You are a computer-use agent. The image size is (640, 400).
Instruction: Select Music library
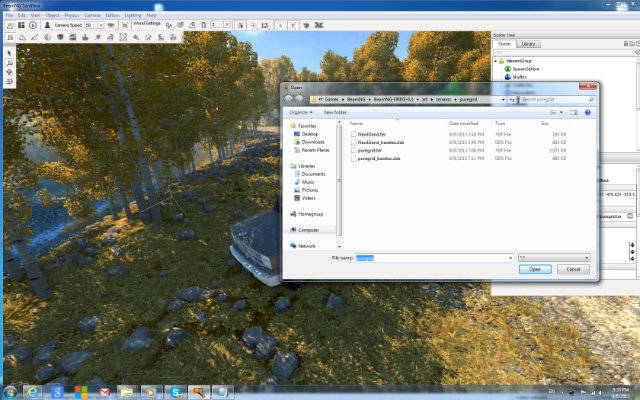tap(304, 182)
